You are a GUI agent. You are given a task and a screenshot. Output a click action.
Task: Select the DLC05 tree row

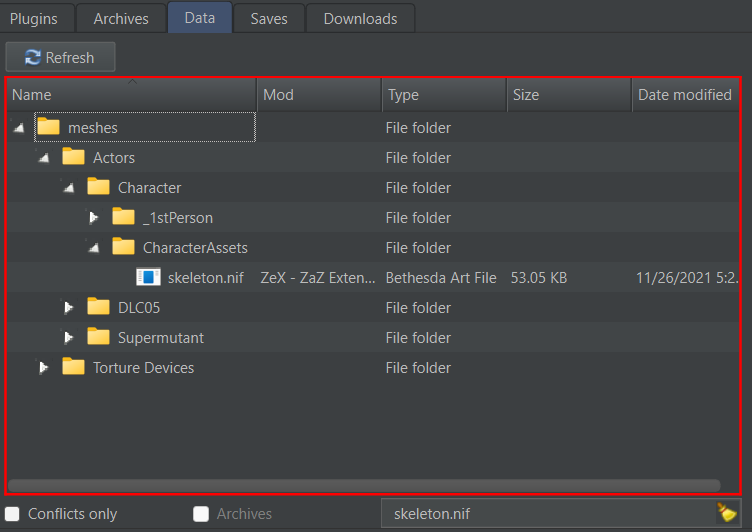[373, 307]
